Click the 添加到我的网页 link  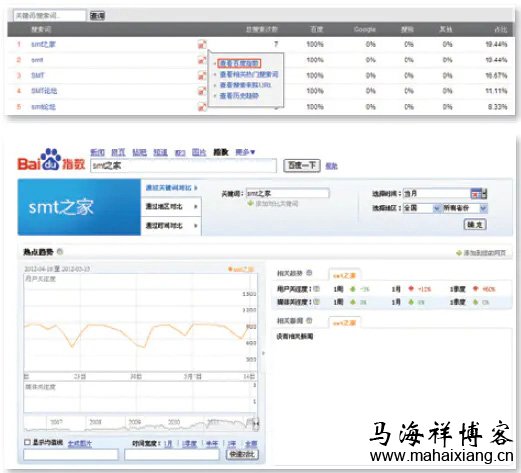pyautogui.click(x=484, y=253)
